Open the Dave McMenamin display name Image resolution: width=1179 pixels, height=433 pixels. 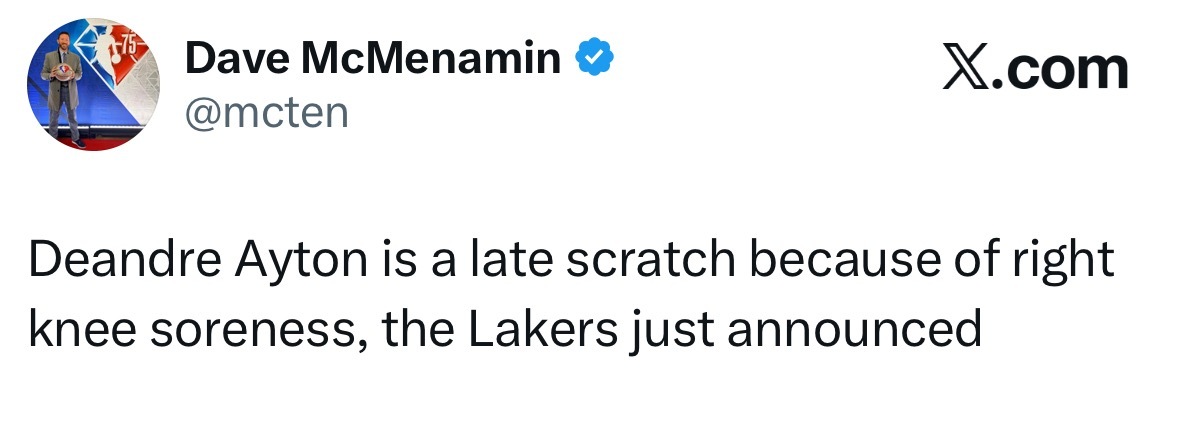click(373, 61)
